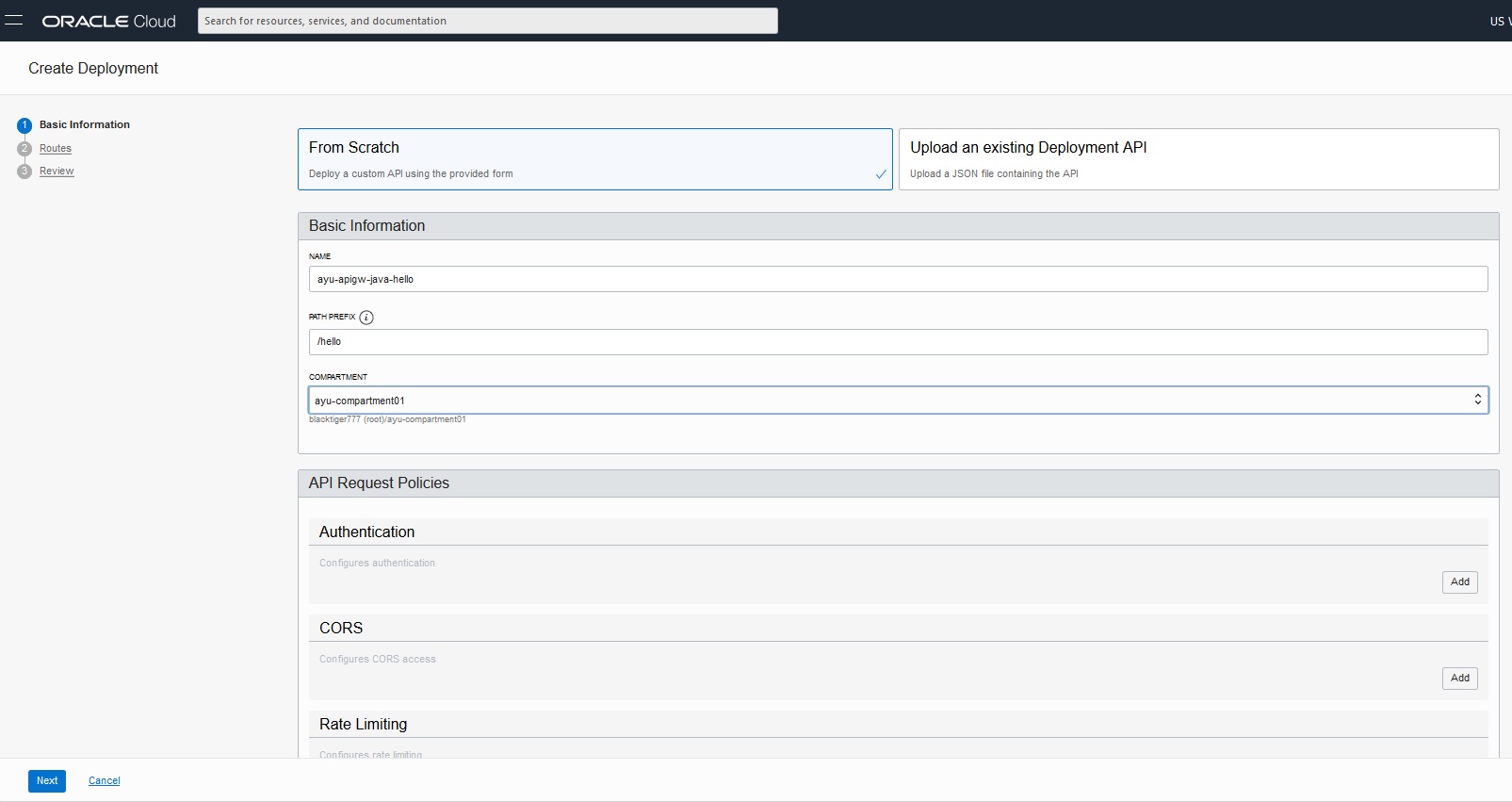Click into the Path Prefix field

coord(898,342)
